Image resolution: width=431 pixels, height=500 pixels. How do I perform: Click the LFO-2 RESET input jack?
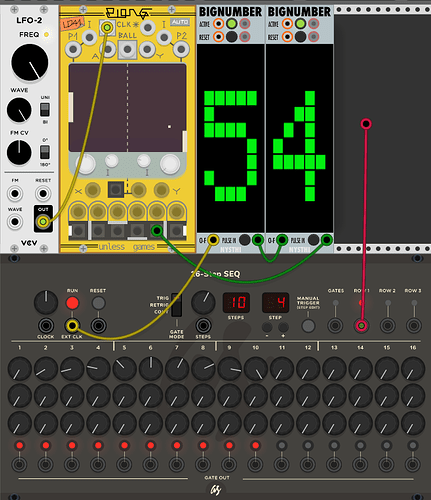pyautogui.click(x=43, y=193)
